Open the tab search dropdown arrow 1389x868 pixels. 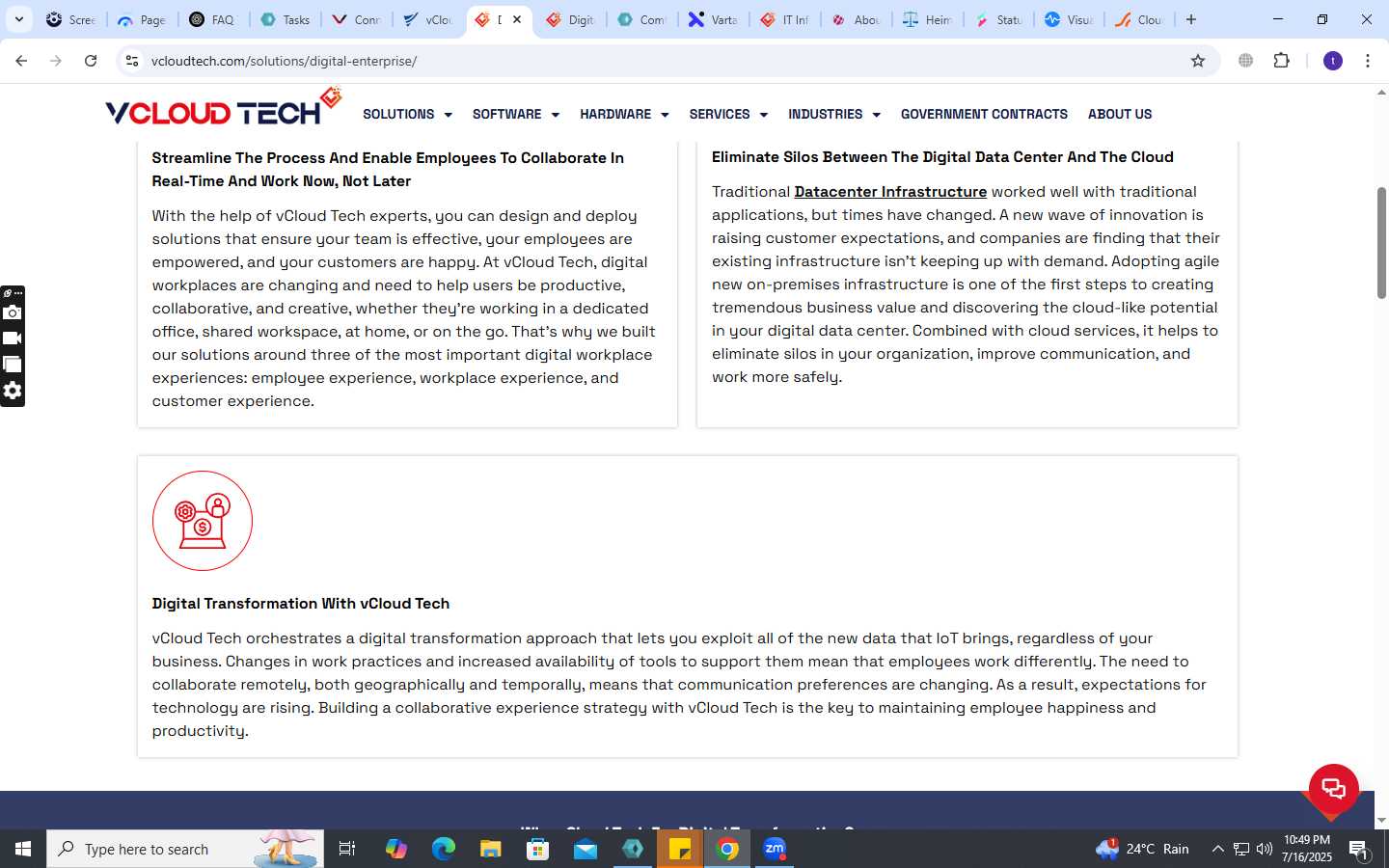[18, 19]
